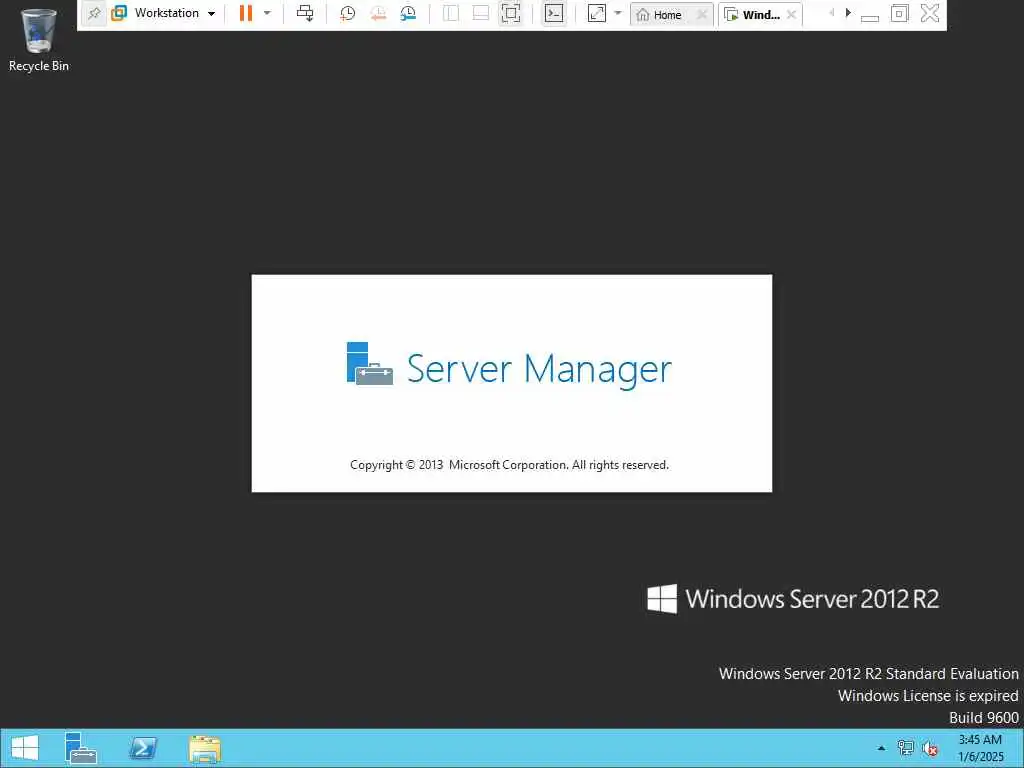
Task: Open Recycle Bin on the desktop
Action: [x=39, y=39]
